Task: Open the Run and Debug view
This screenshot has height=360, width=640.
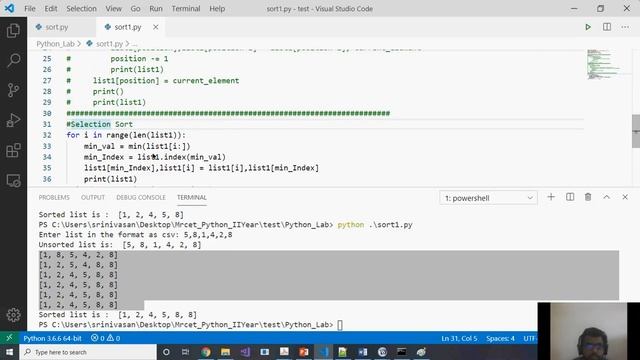Action: tap(13, 120)
